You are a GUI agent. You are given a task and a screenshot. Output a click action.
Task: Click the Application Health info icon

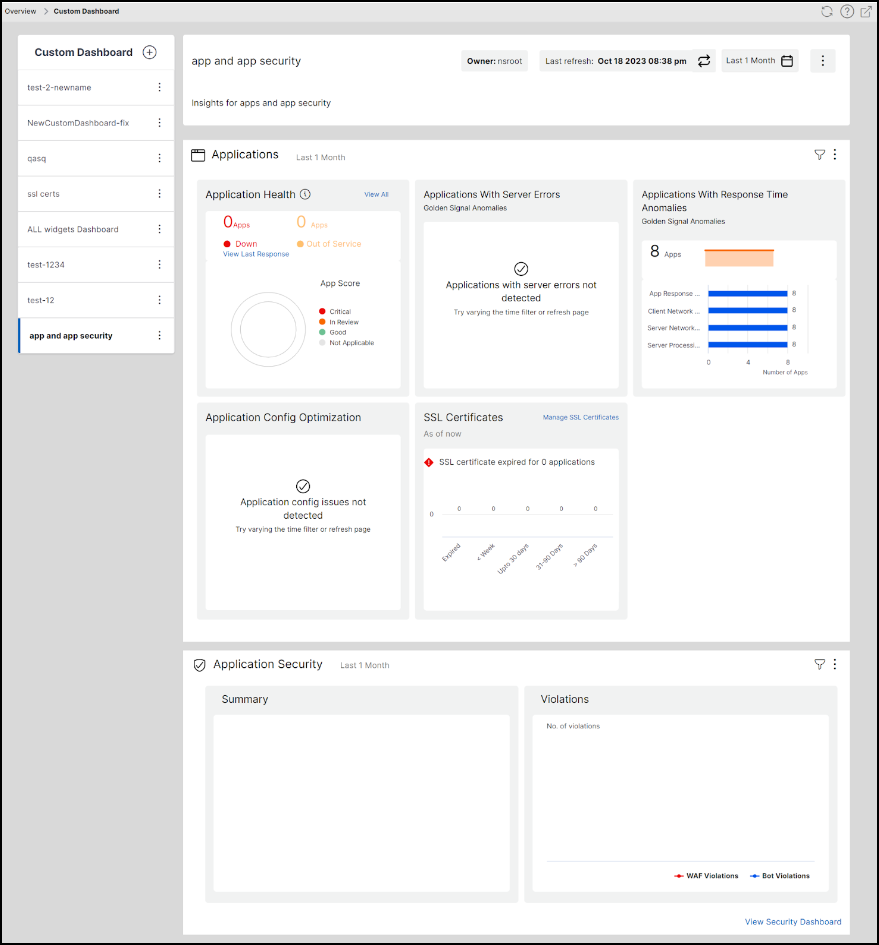click(x=305, y=194)
